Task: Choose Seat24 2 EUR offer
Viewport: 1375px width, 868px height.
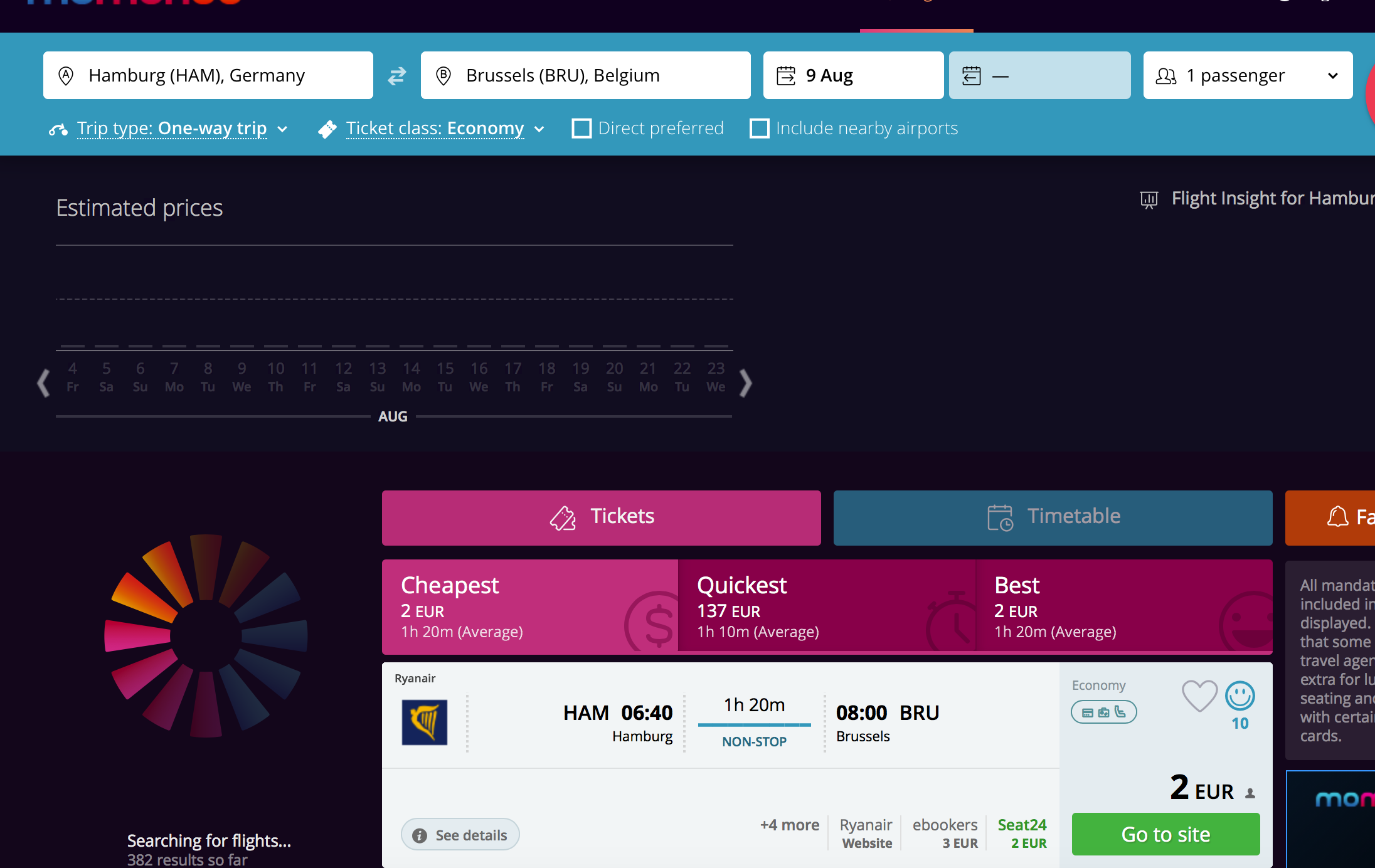Action: click(1022, 834)
